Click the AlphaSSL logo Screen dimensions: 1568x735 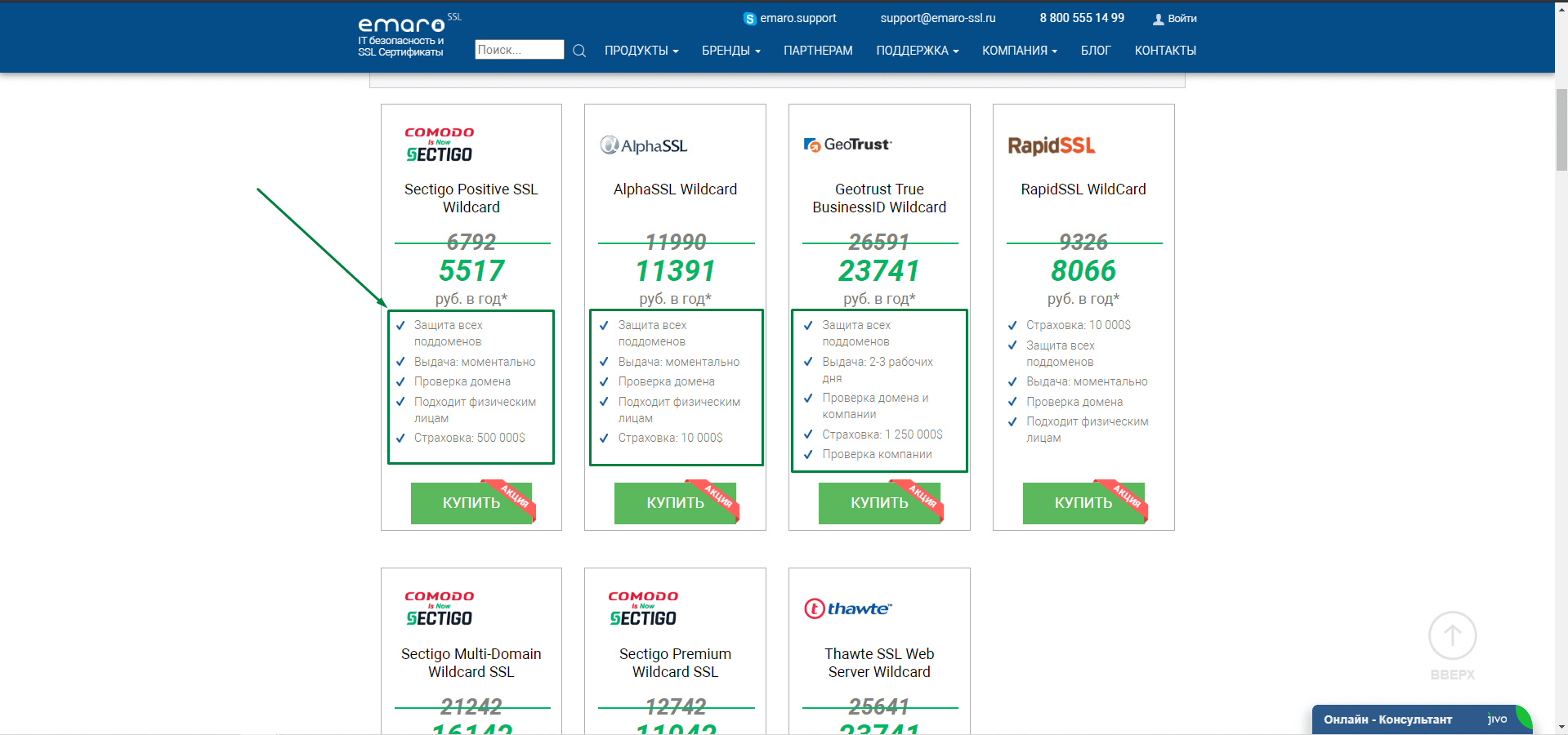coord(644,145)
